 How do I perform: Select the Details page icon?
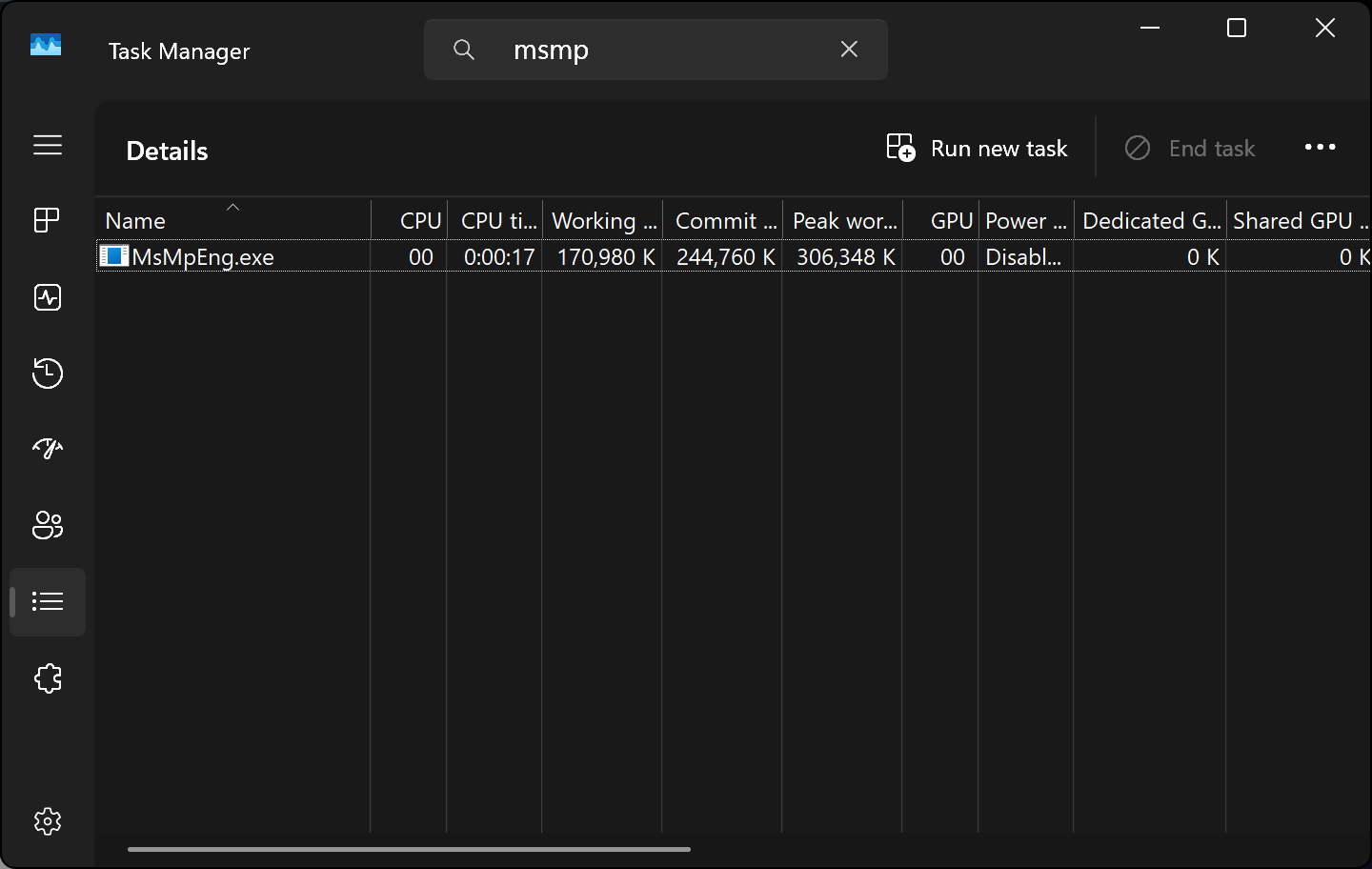(x=48, y=602)
